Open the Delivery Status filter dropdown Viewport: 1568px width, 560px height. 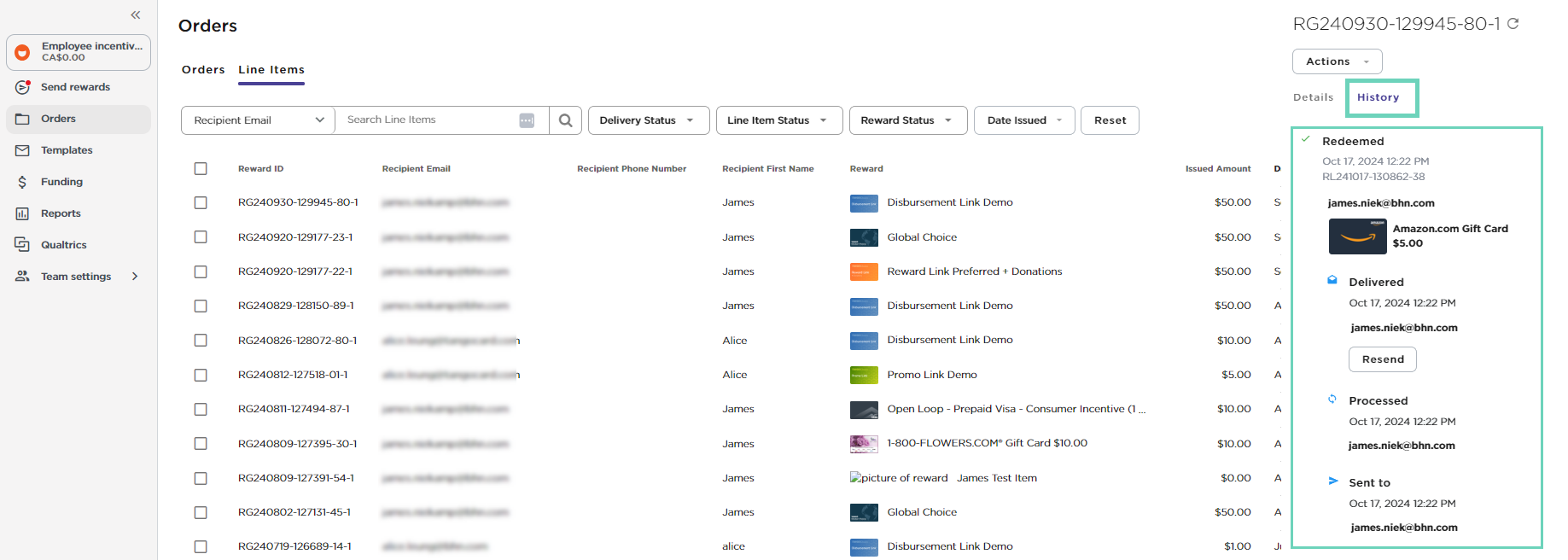point(648,120)
